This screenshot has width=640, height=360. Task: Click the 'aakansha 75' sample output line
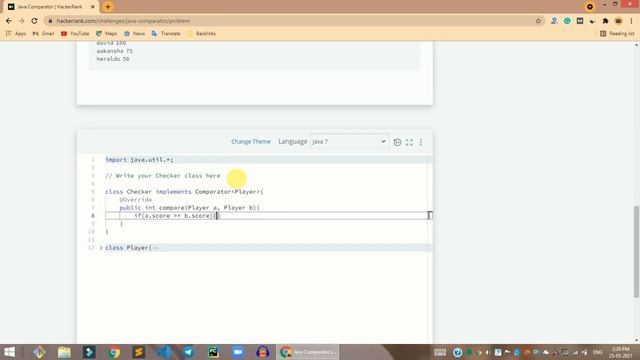115,51
